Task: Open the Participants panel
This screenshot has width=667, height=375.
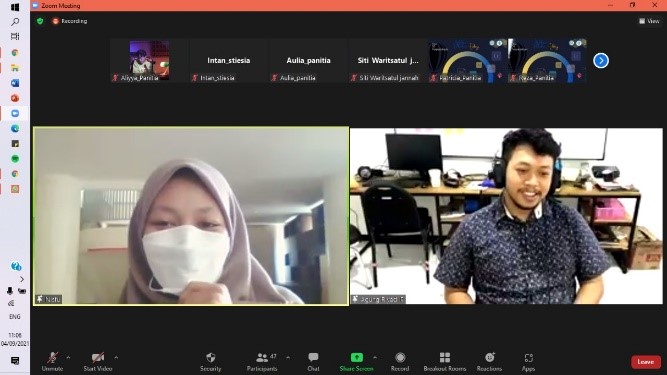Action: point(262,361)
